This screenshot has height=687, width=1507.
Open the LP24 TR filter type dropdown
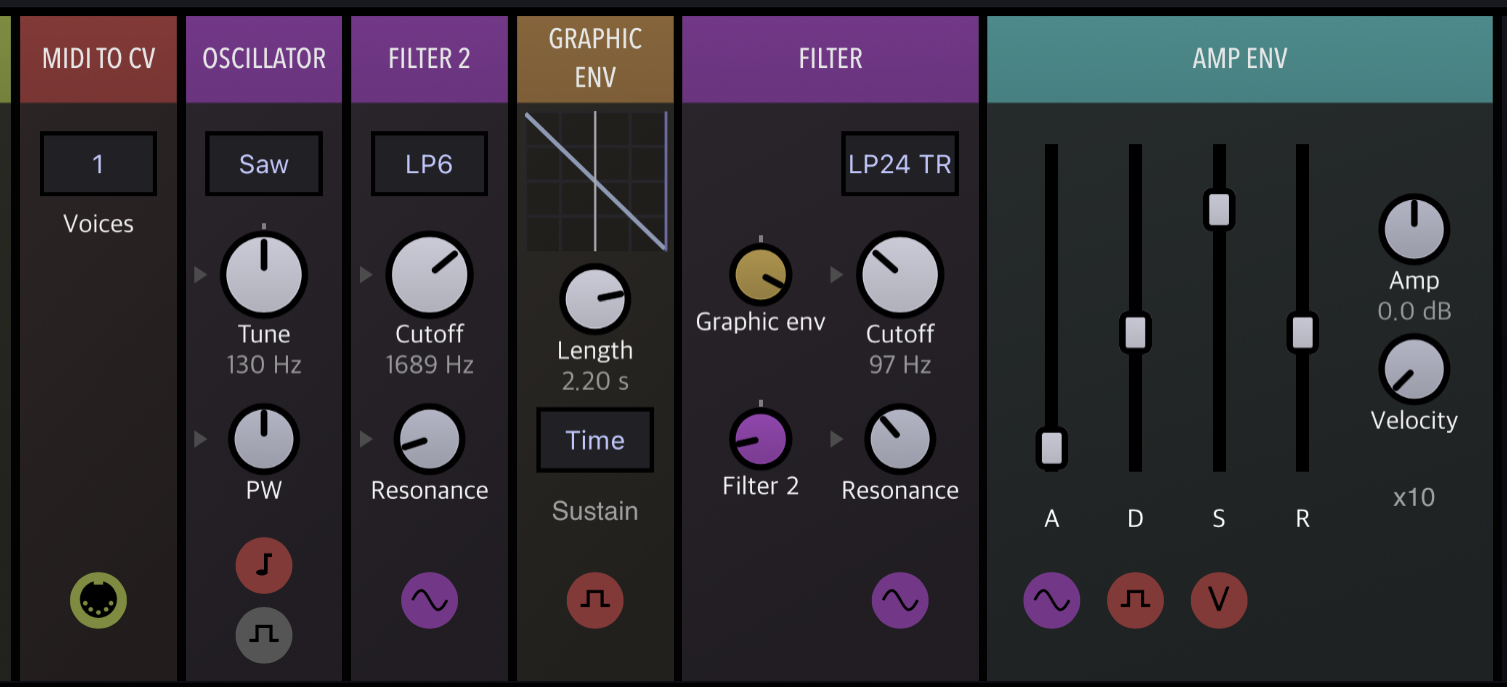[900, 164]
